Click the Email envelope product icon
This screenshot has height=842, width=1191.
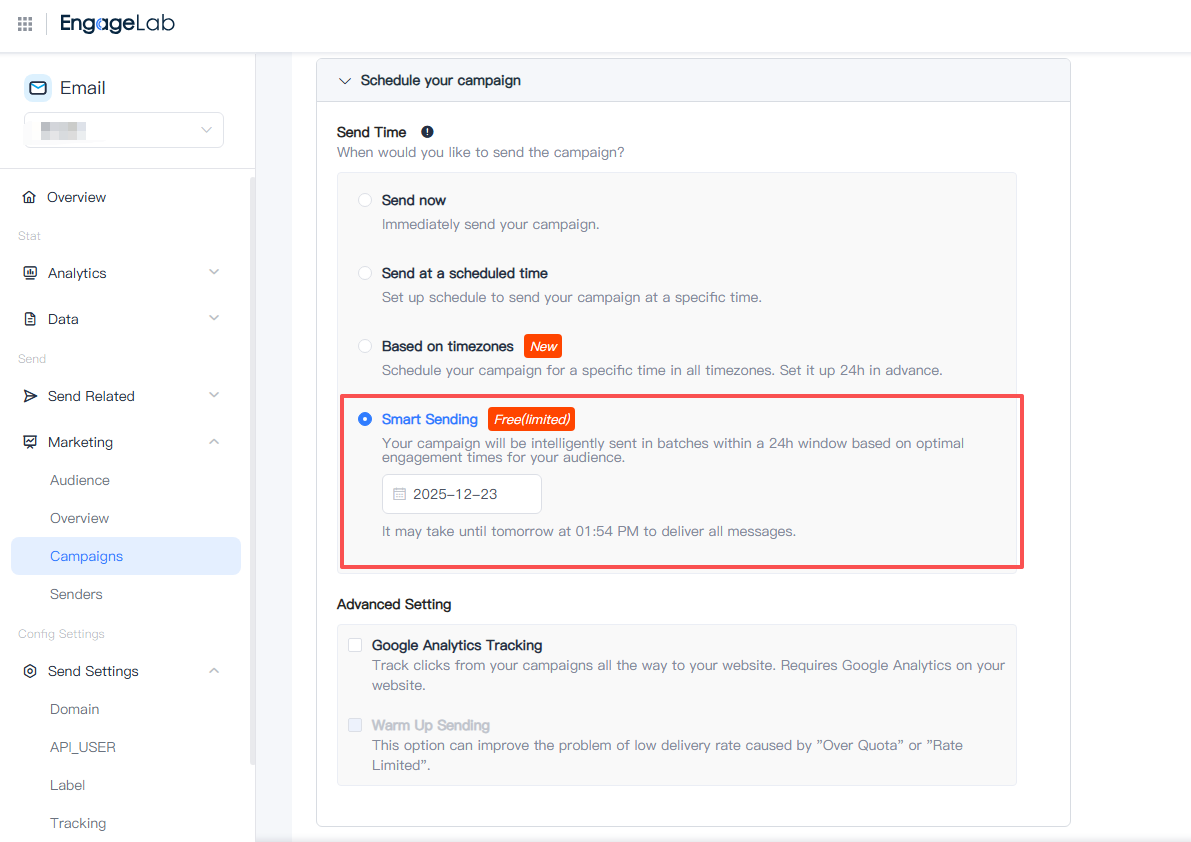38,88
